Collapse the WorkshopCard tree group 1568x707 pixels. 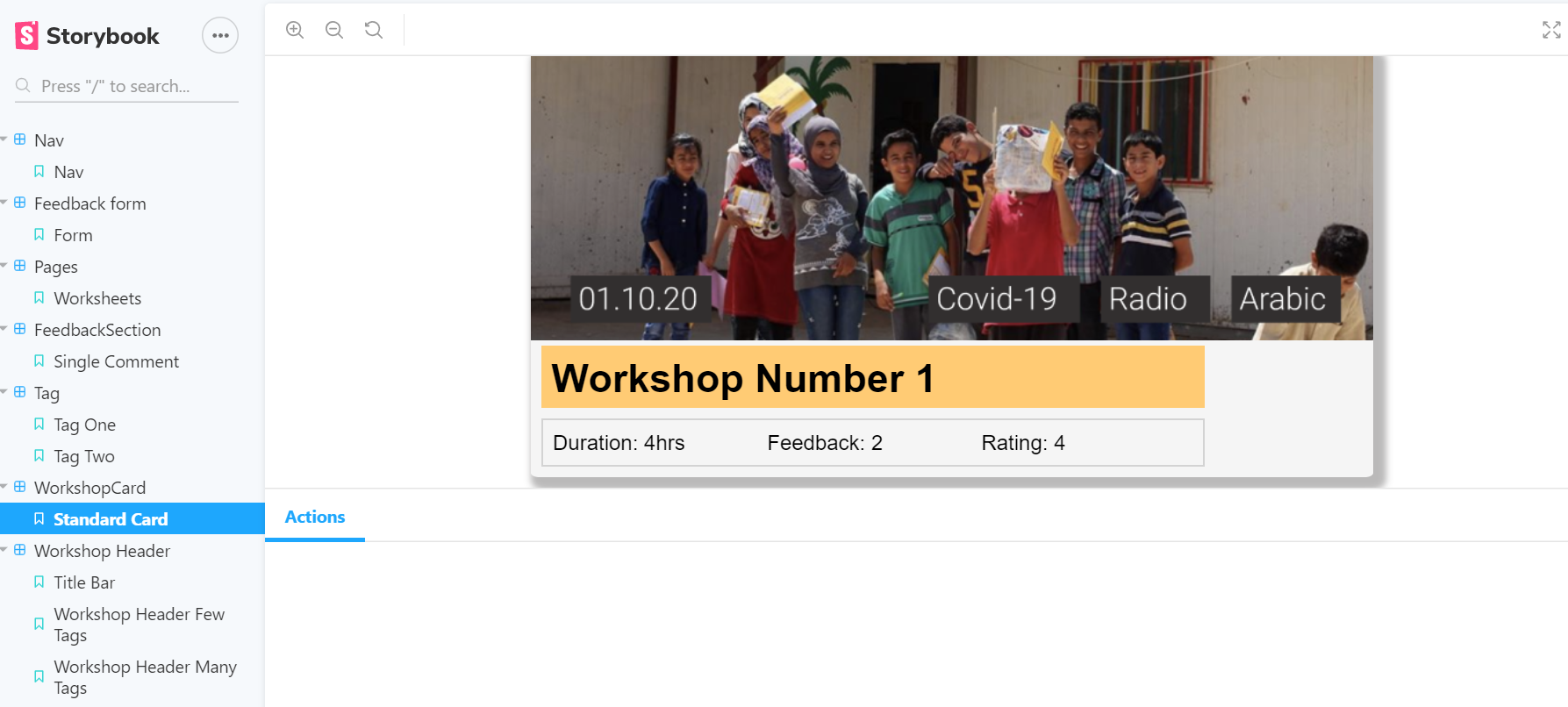(x=4, y=487)
